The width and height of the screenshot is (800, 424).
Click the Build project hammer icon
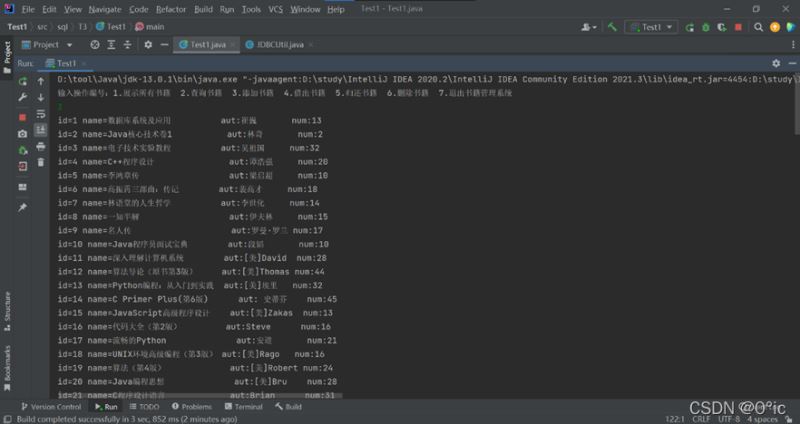(610, 27)
